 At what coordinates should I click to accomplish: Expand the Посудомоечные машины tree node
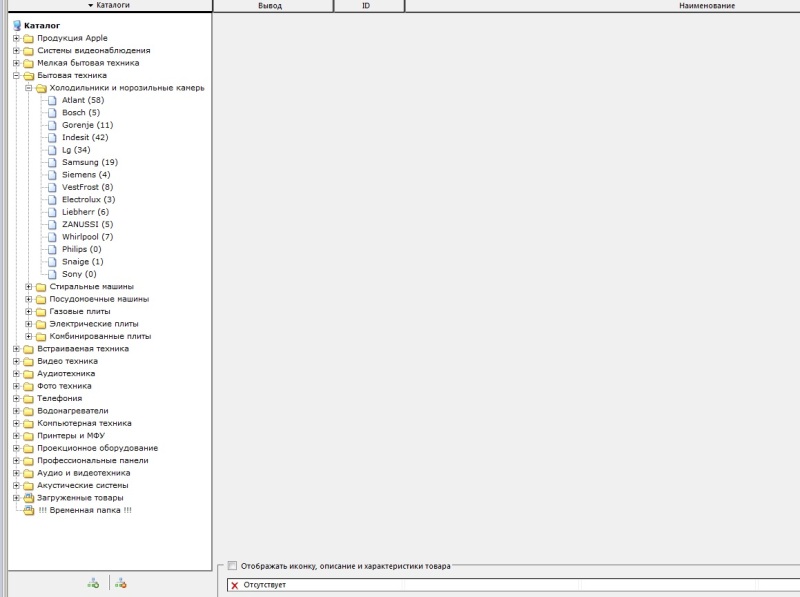[x=29, y=299]
